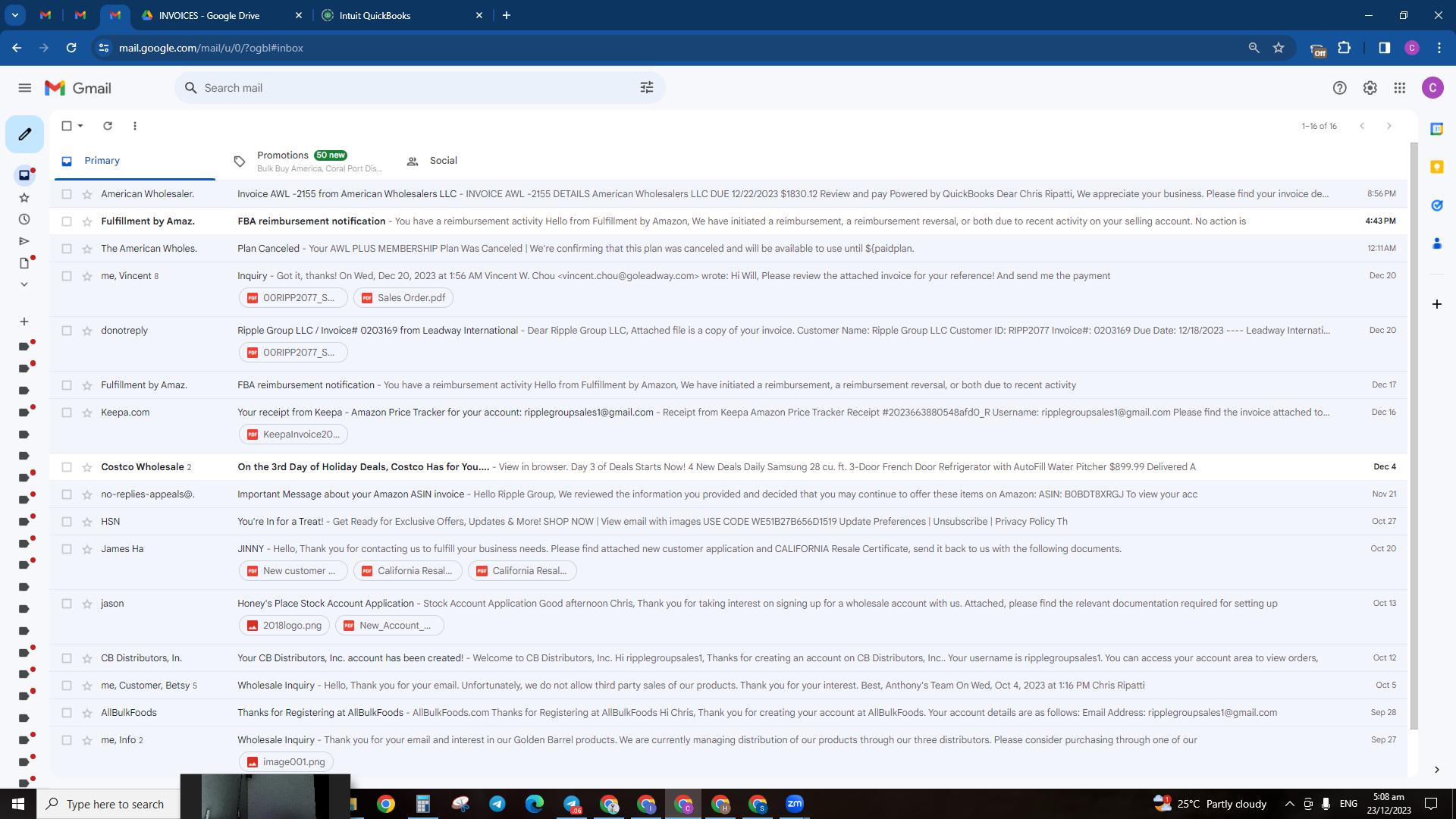Open KeepaInvoice PDF attachment chip
The width and height of the screenshot is (1456, 819).
293,435
